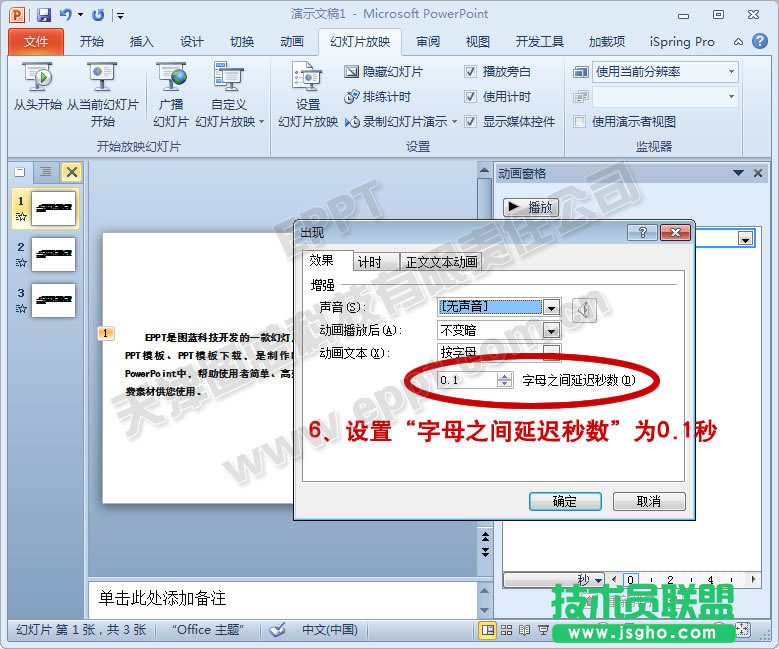This screenshot has width=779, height=649.
Task: Expand the 声音 dropdown in the dialog
Action: (x=550, y=308)
